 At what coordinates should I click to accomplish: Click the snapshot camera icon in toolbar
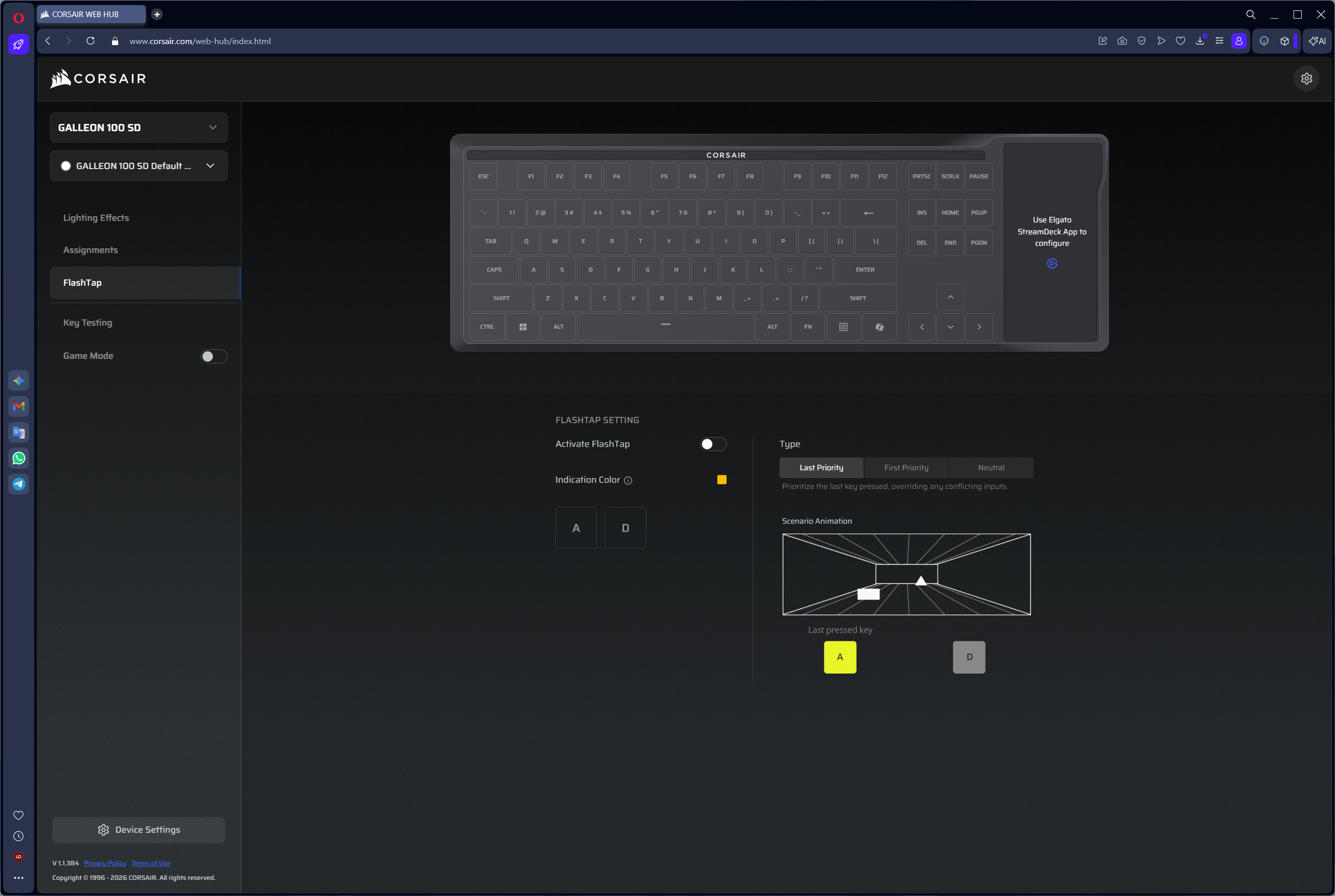tap(1122, 40)
